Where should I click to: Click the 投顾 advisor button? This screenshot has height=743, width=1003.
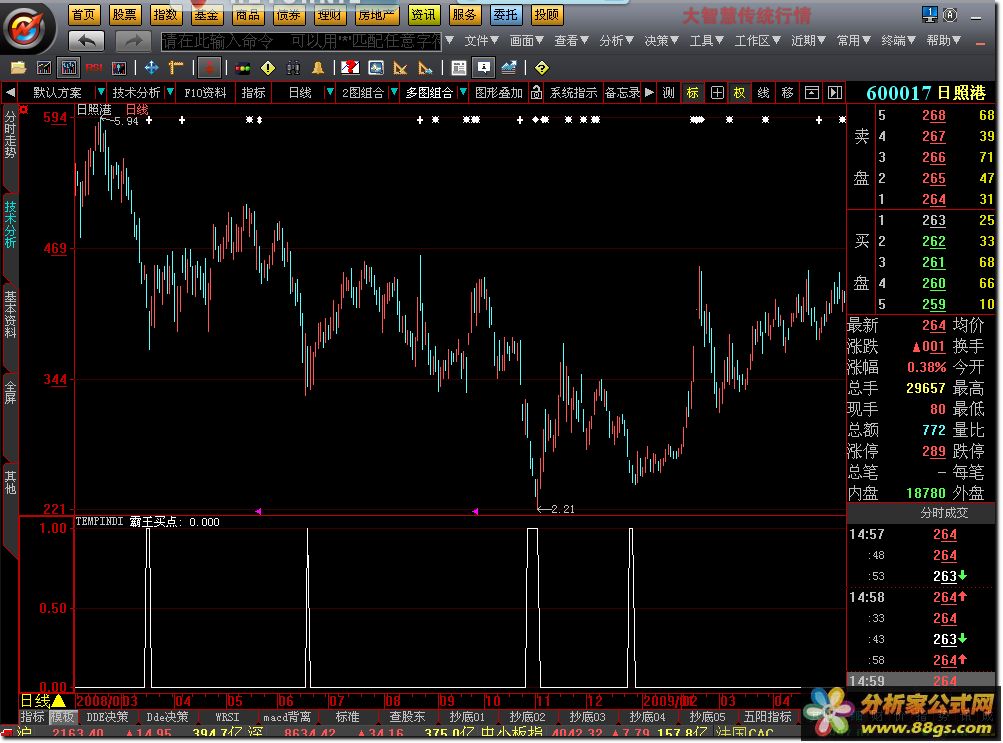coord(546,14)
